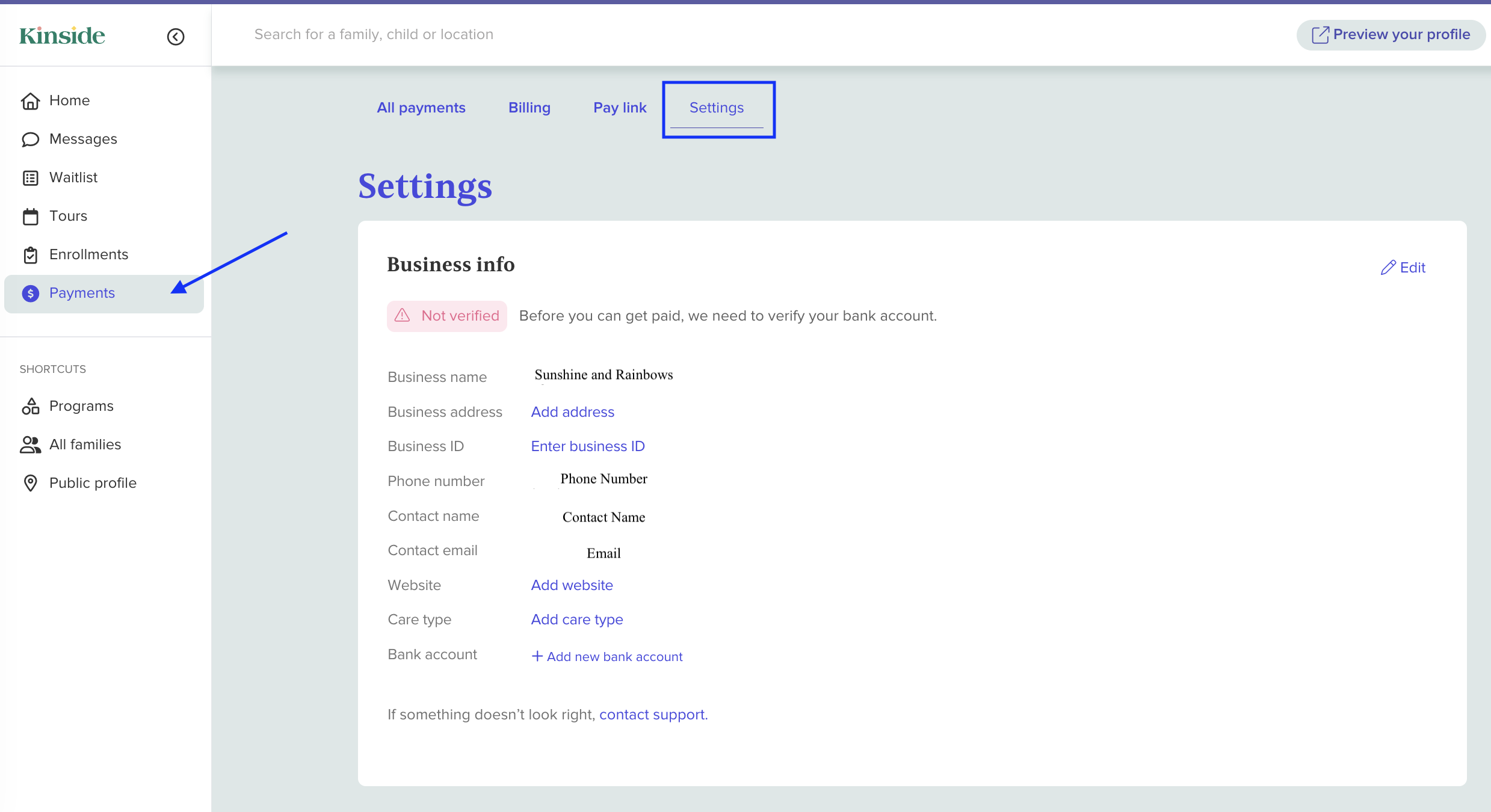This screenshot has height=812, width=1491.
Task: Click the All families people icon
Action: coord(31,444)
